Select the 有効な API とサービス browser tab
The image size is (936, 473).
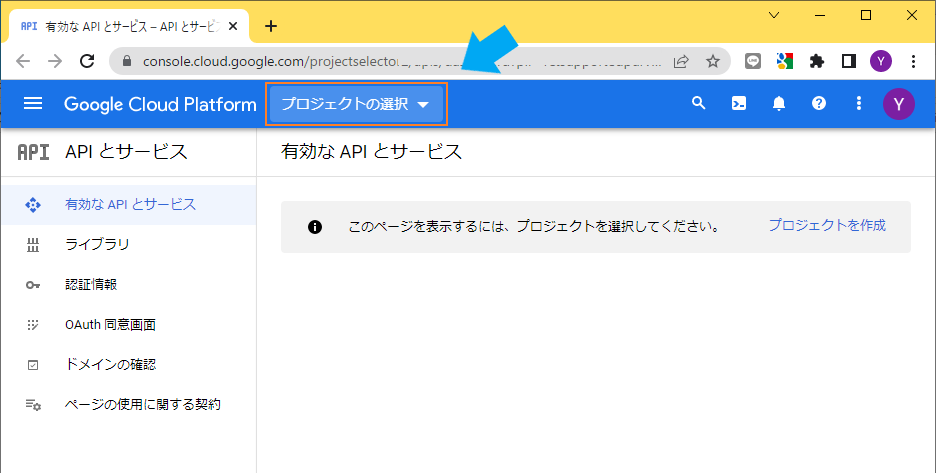coord(130,26)
